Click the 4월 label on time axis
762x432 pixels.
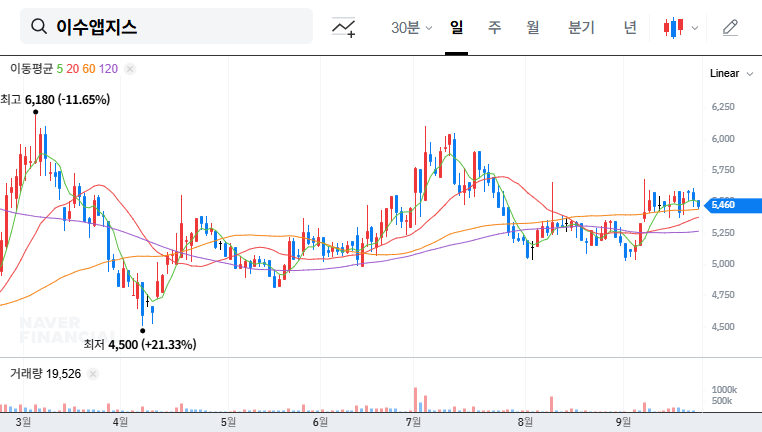[x=120, y=422]
